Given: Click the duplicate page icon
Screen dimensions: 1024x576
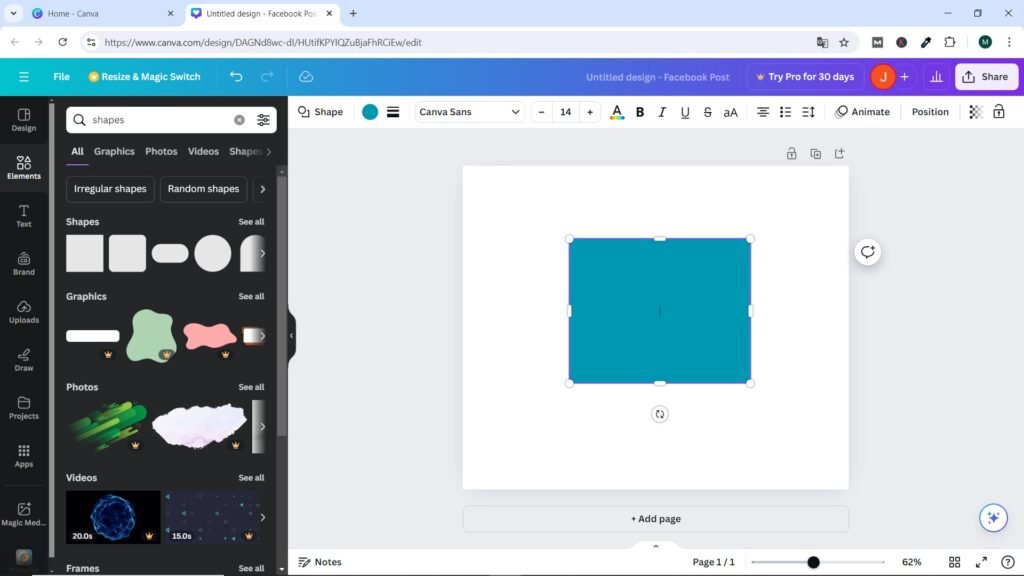Looking at the screenshot, I should tap(815, 154).
